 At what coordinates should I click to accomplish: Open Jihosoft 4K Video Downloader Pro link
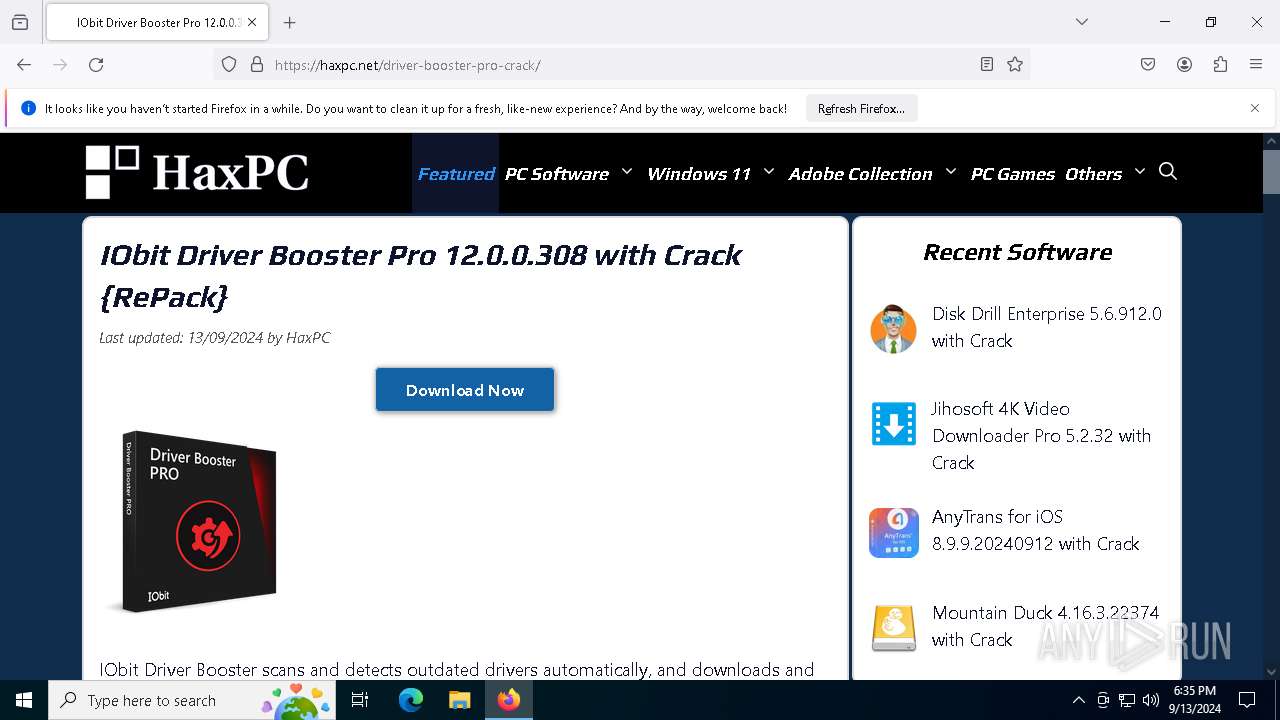coord(1041,436)
